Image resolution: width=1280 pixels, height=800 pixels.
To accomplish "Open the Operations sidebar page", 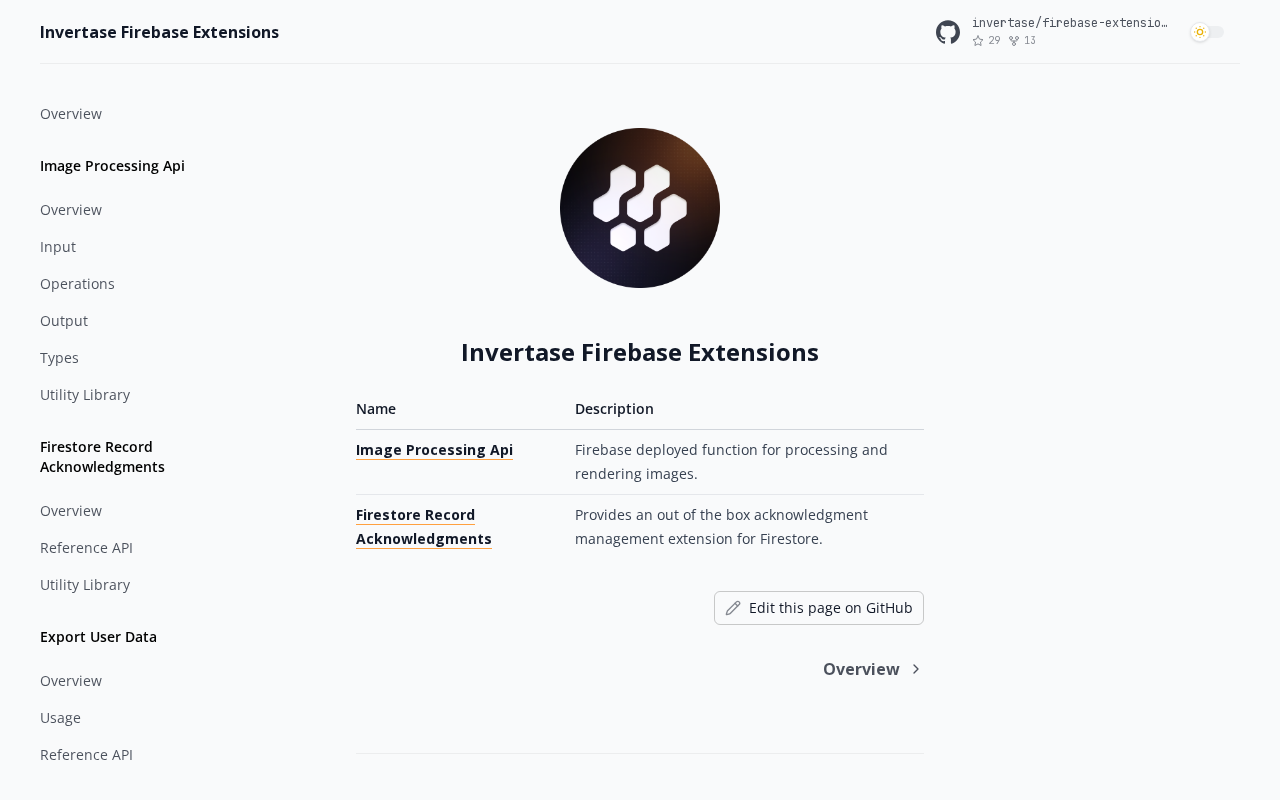I will point(77,284).
